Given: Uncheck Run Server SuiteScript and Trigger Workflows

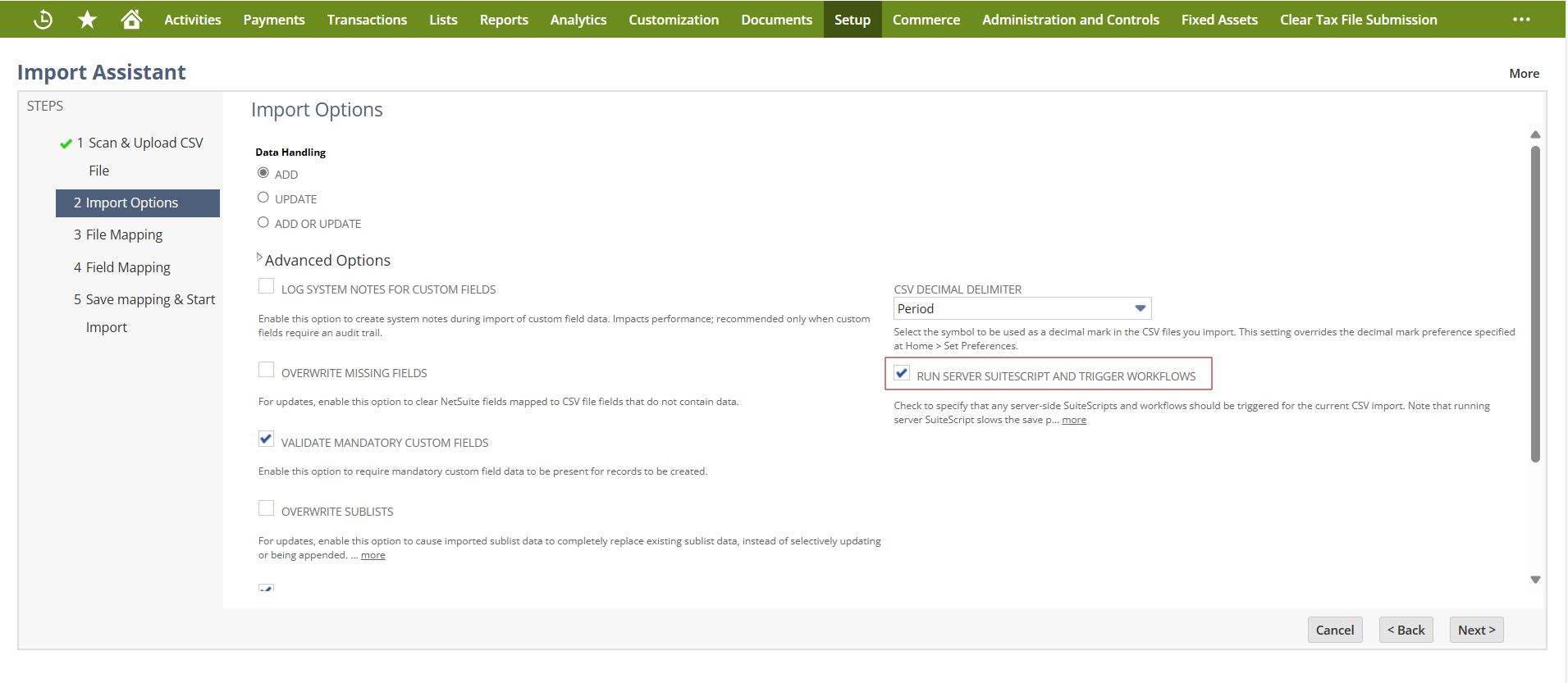Looking at the screenshot, I should (x=902, y=373).
